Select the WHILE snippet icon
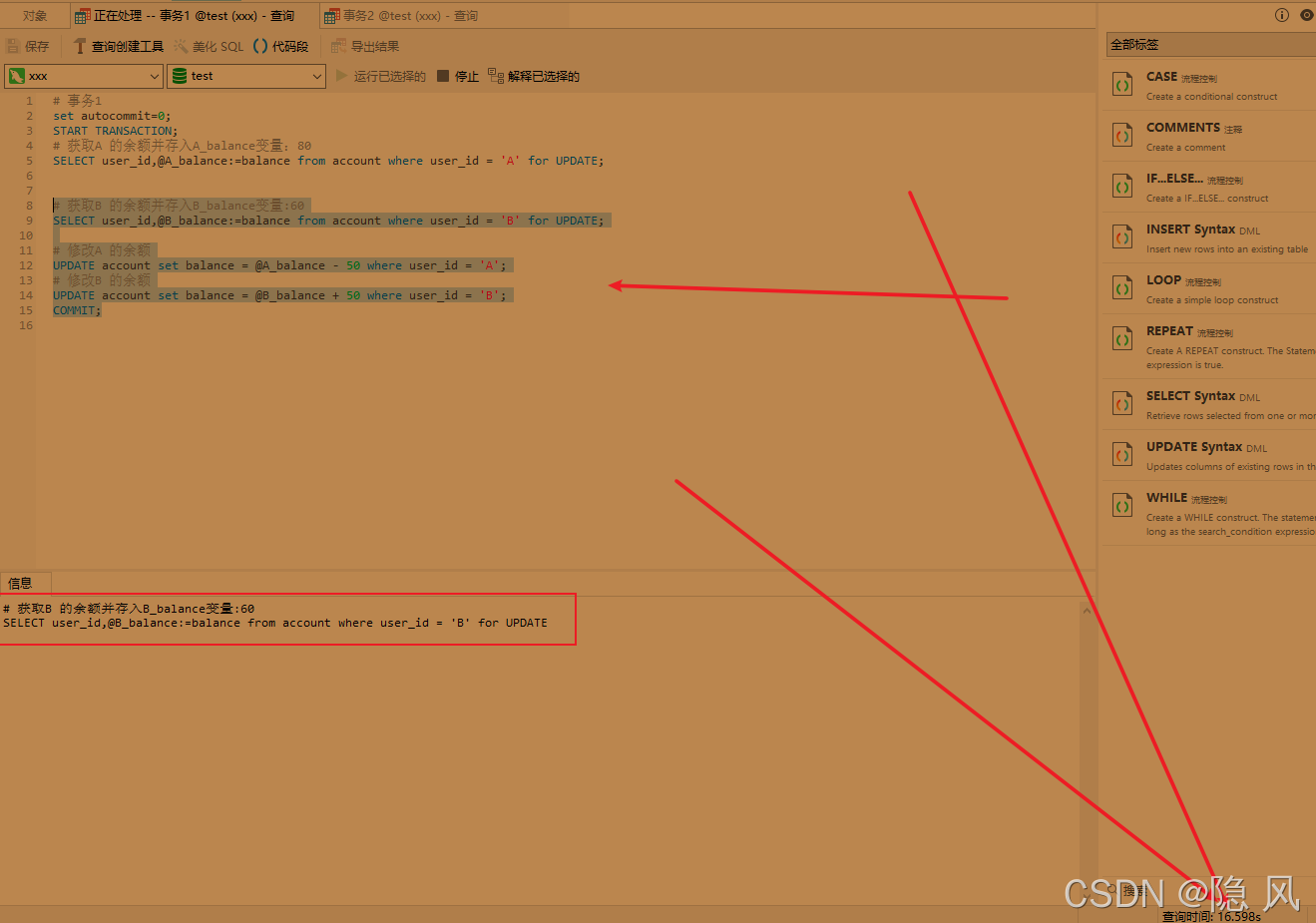The height and width of the screenshot is (923, 1316). (1122, 506)
